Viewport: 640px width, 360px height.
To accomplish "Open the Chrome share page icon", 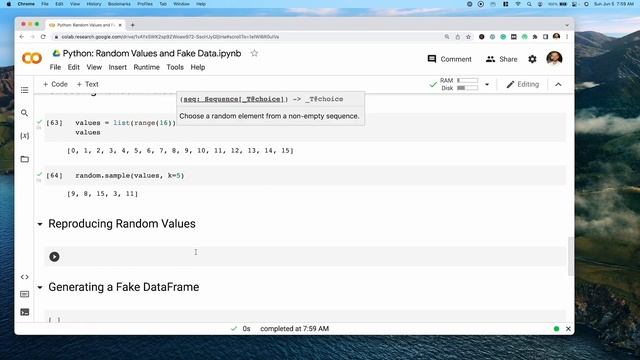I will click(x=458, y=37).
